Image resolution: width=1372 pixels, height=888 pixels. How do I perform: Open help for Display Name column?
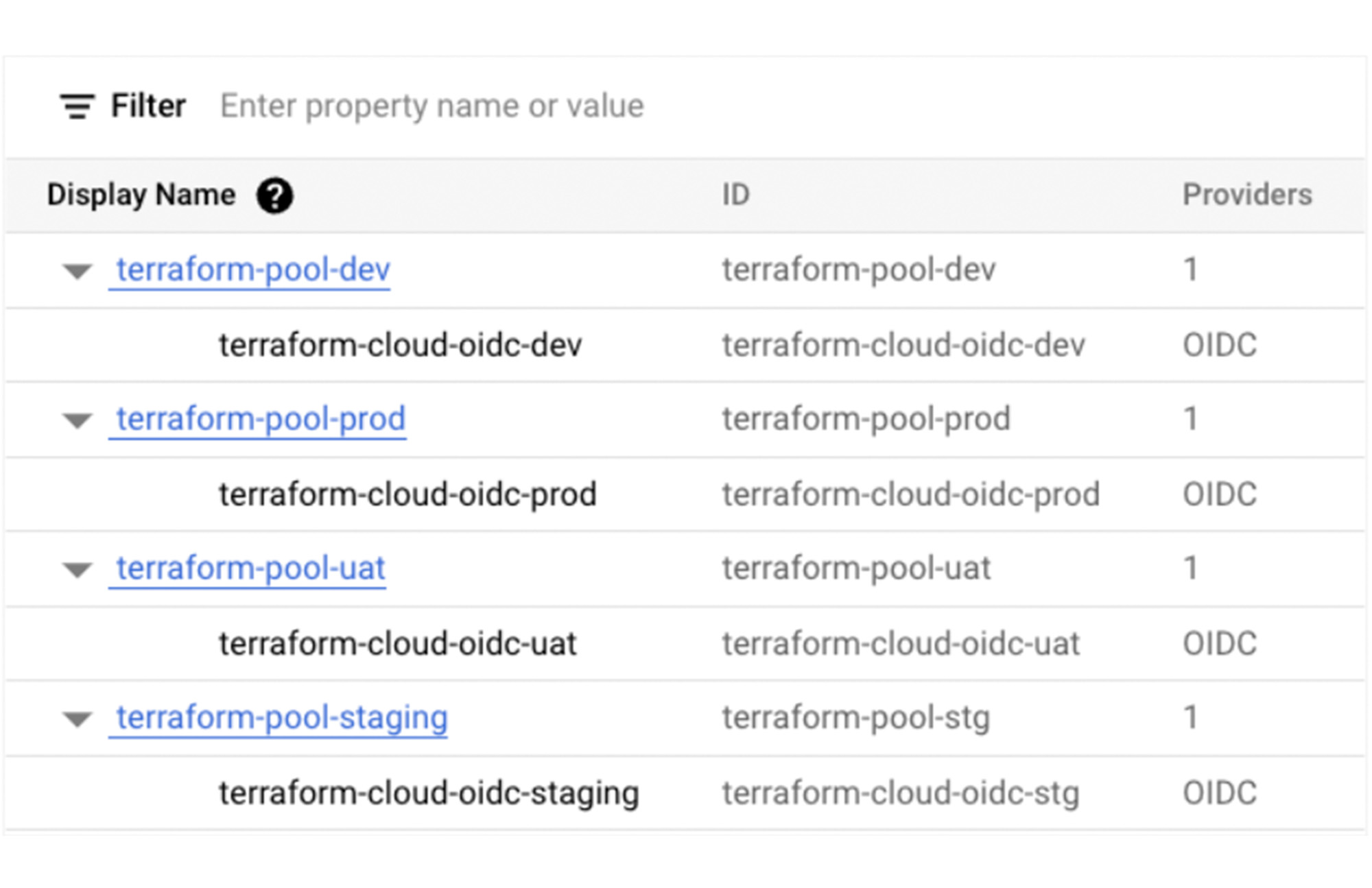pyautogui.click(x=274, y=196)
